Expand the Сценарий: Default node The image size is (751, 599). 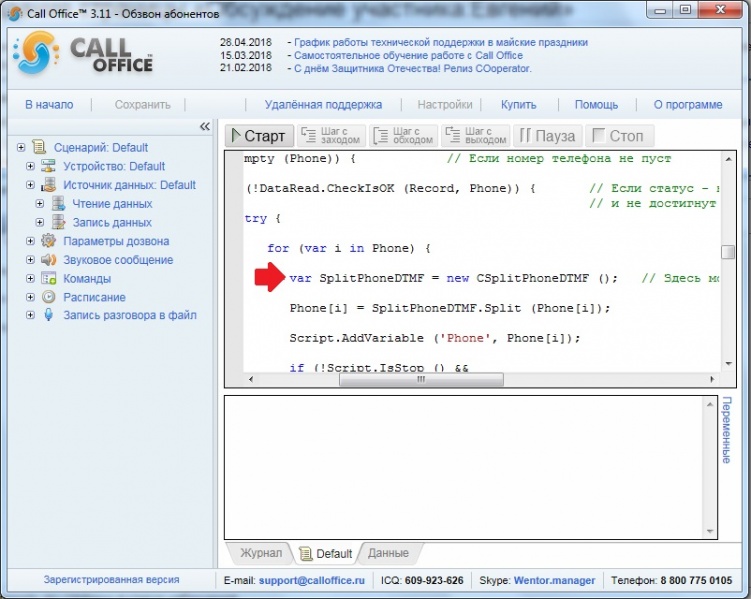point(21,147)
